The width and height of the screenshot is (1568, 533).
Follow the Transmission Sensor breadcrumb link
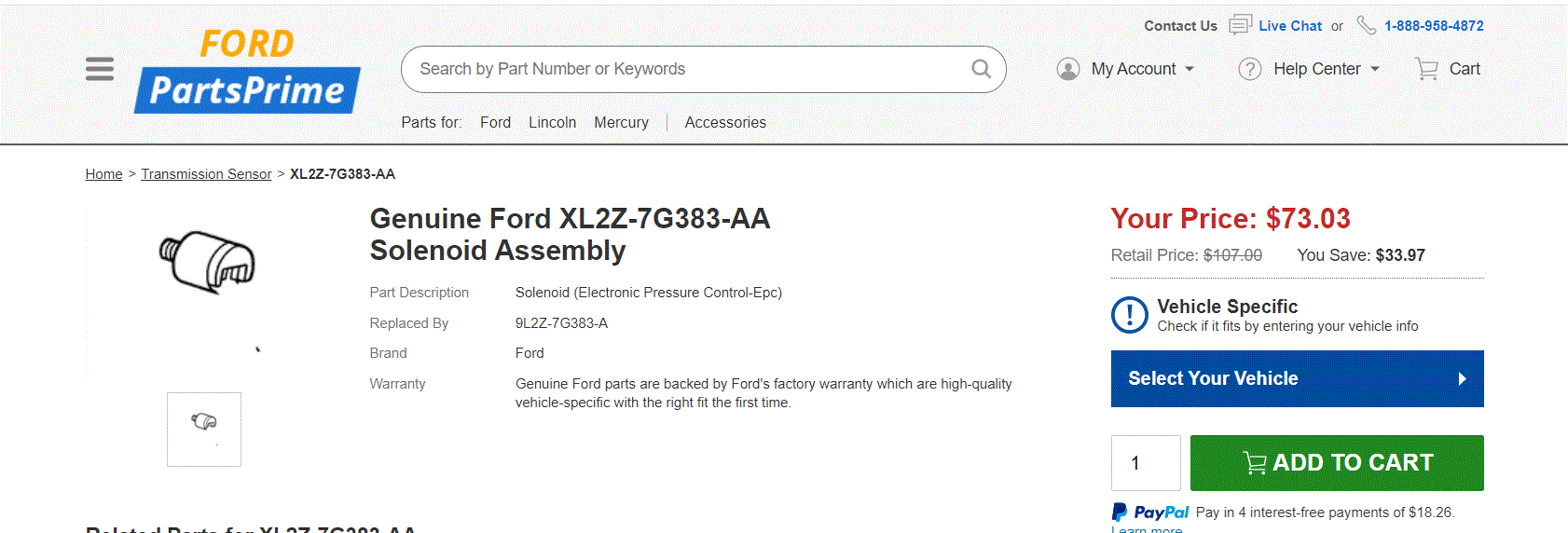pyautogui.click(x=206, y=174)
